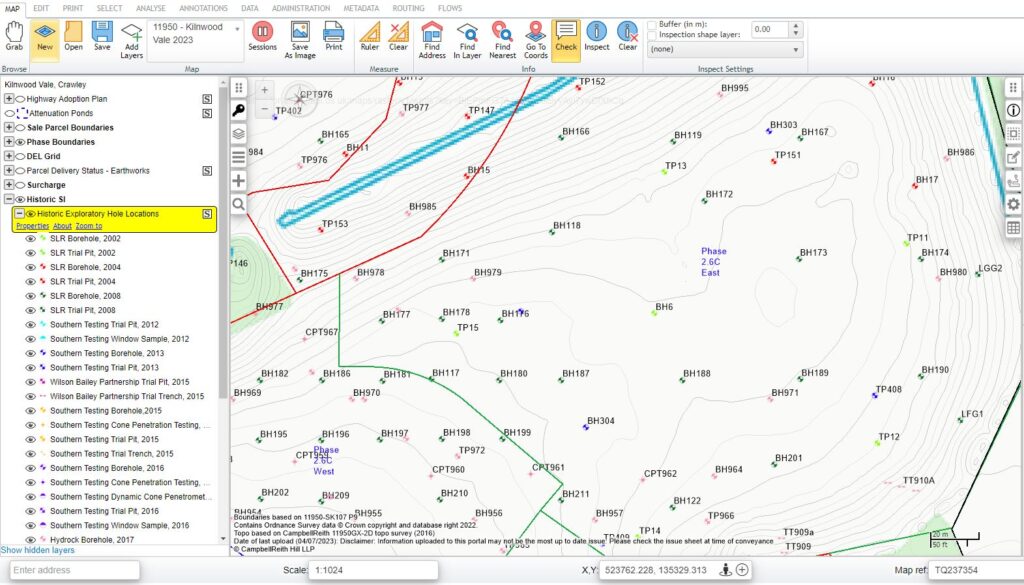Switch to the EDIT tab
The image size is (1024, 585).
[41, 8]
